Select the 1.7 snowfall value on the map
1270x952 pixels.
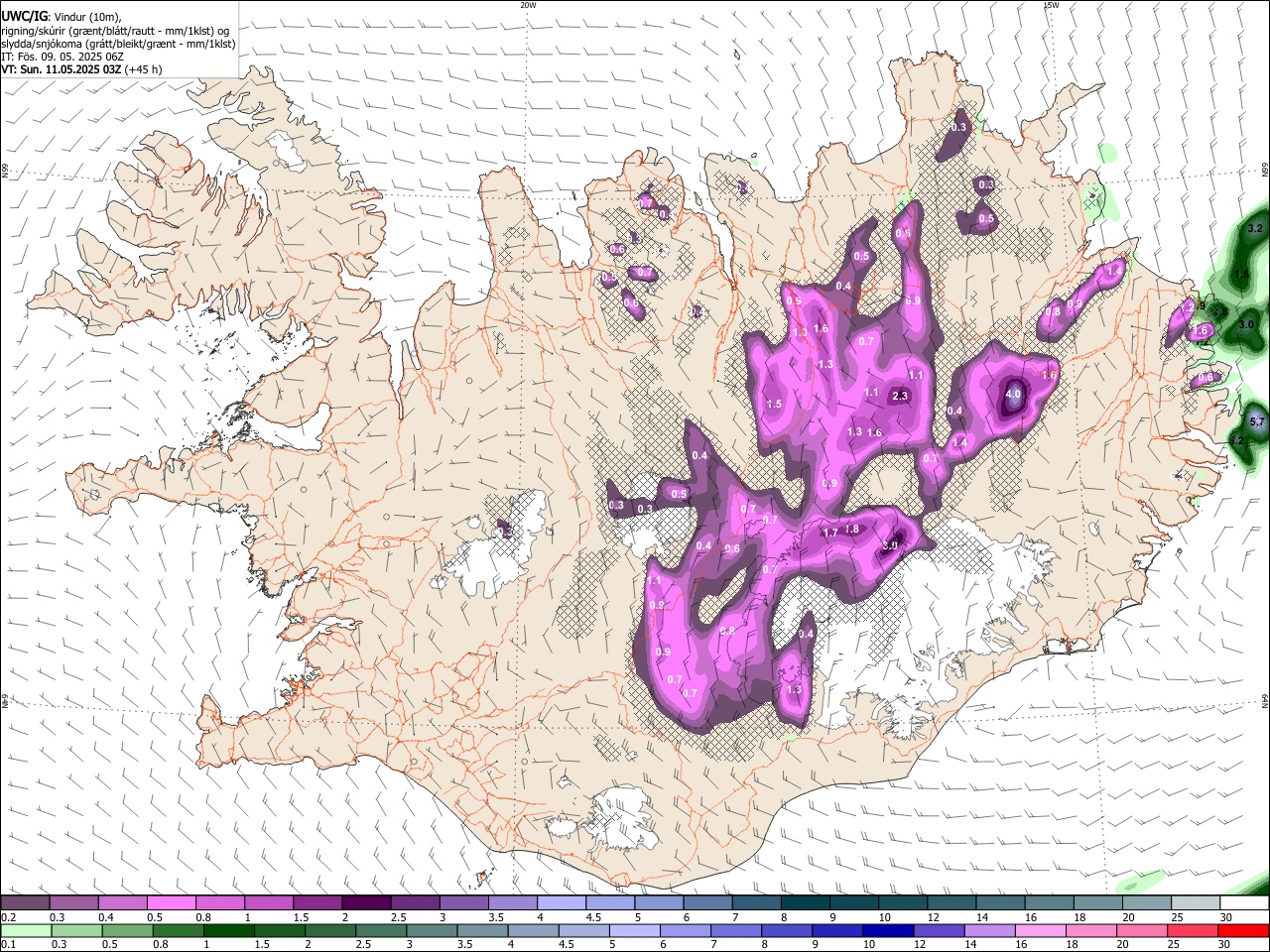click(x=831, y=533)
